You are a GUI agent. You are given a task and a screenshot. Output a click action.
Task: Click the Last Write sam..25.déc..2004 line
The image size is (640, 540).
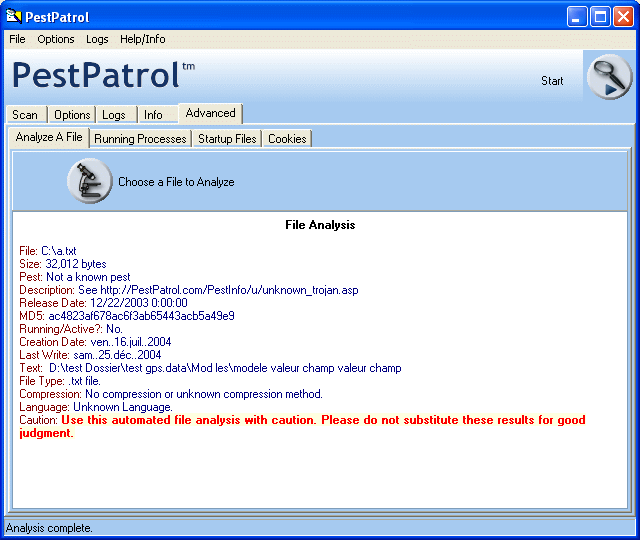90,355
